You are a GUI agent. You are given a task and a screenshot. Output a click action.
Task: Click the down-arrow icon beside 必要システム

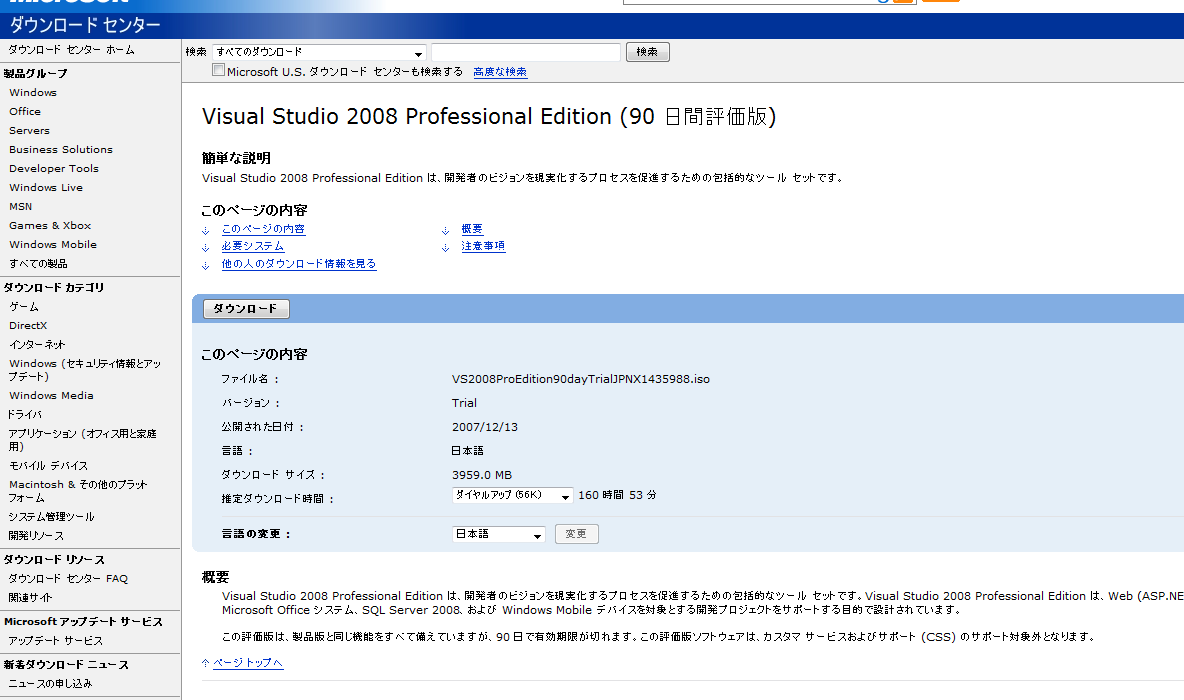(205, 247)
